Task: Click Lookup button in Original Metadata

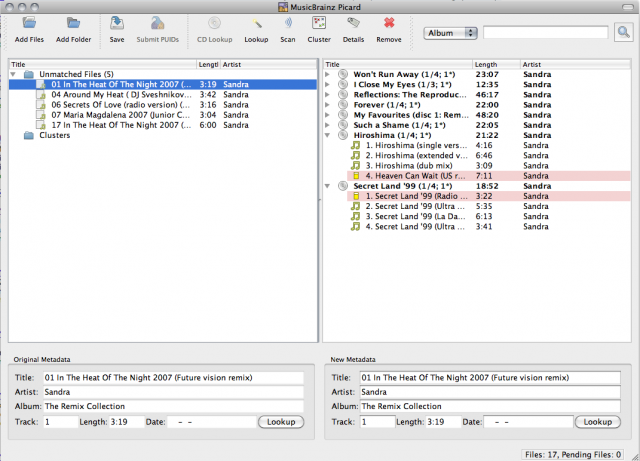Action: [x=281, y=422]
